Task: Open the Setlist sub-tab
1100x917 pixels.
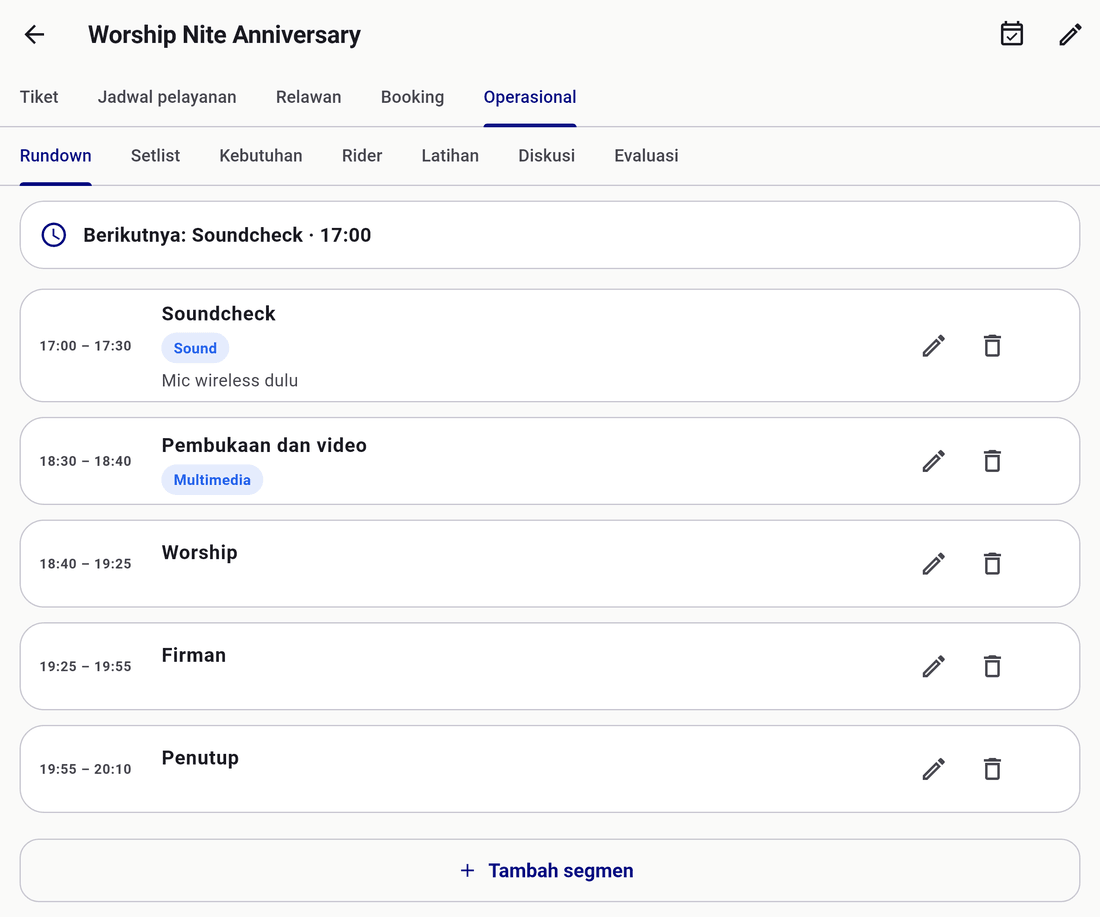Action: pos(156,156)
